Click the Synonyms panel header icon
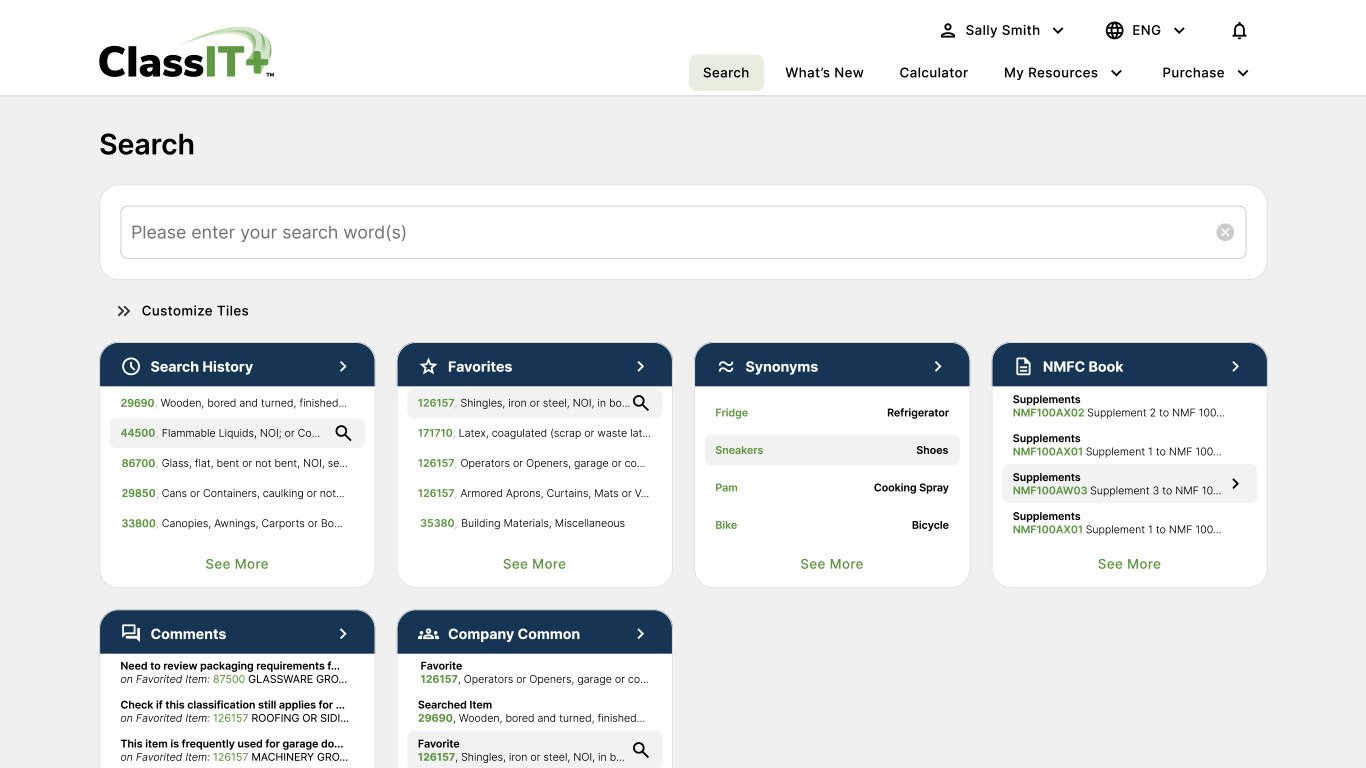The width and height of the screenshot is (1366, 768). pos(726,366)
